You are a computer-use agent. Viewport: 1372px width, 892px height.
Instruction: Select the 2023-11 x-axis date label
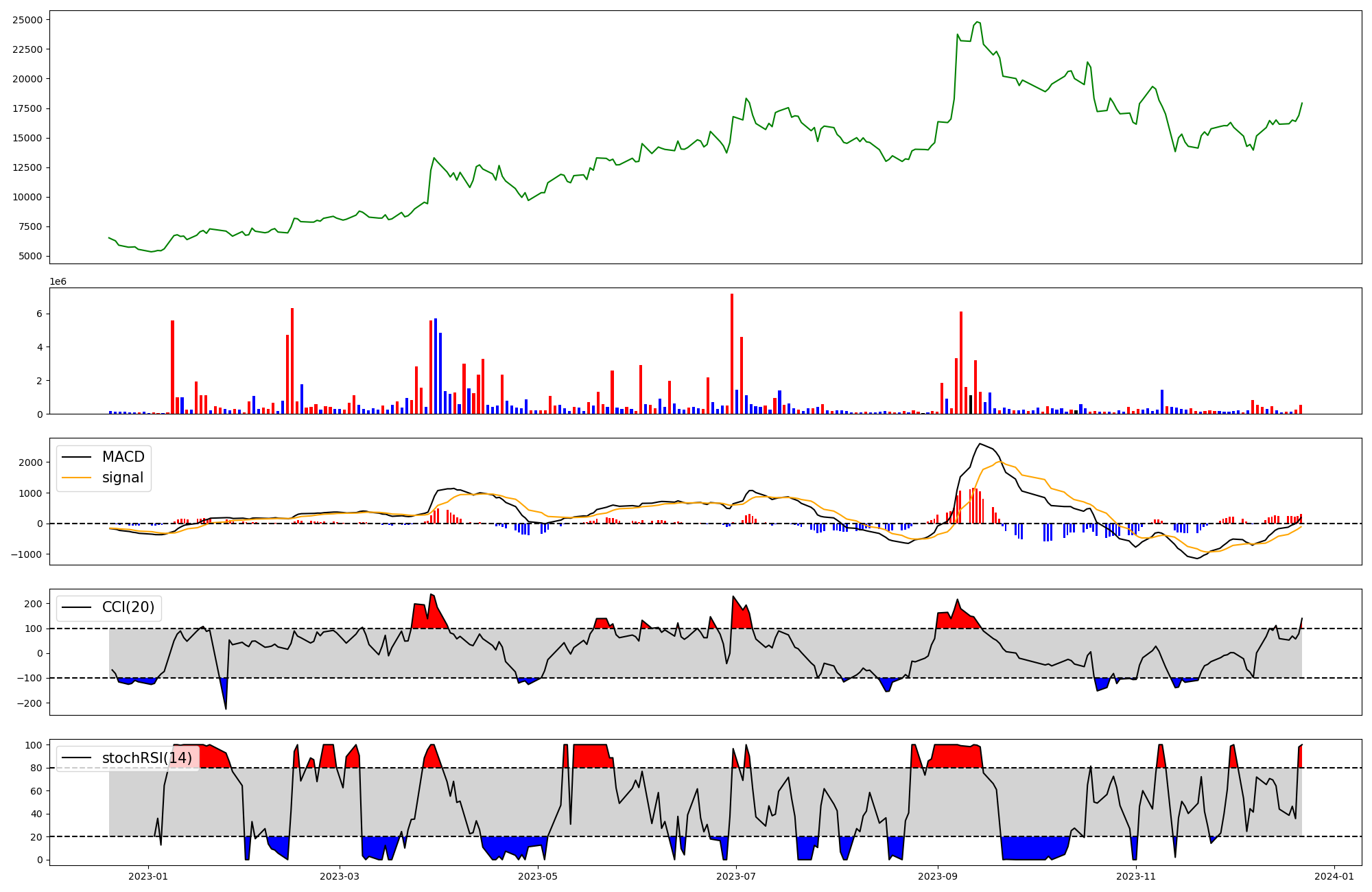(x=1136, y=876)
